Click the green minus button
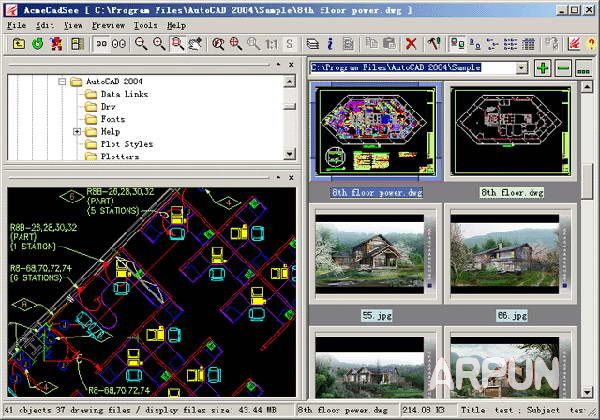Screen dimensions: 600x420 pos(563,68)
